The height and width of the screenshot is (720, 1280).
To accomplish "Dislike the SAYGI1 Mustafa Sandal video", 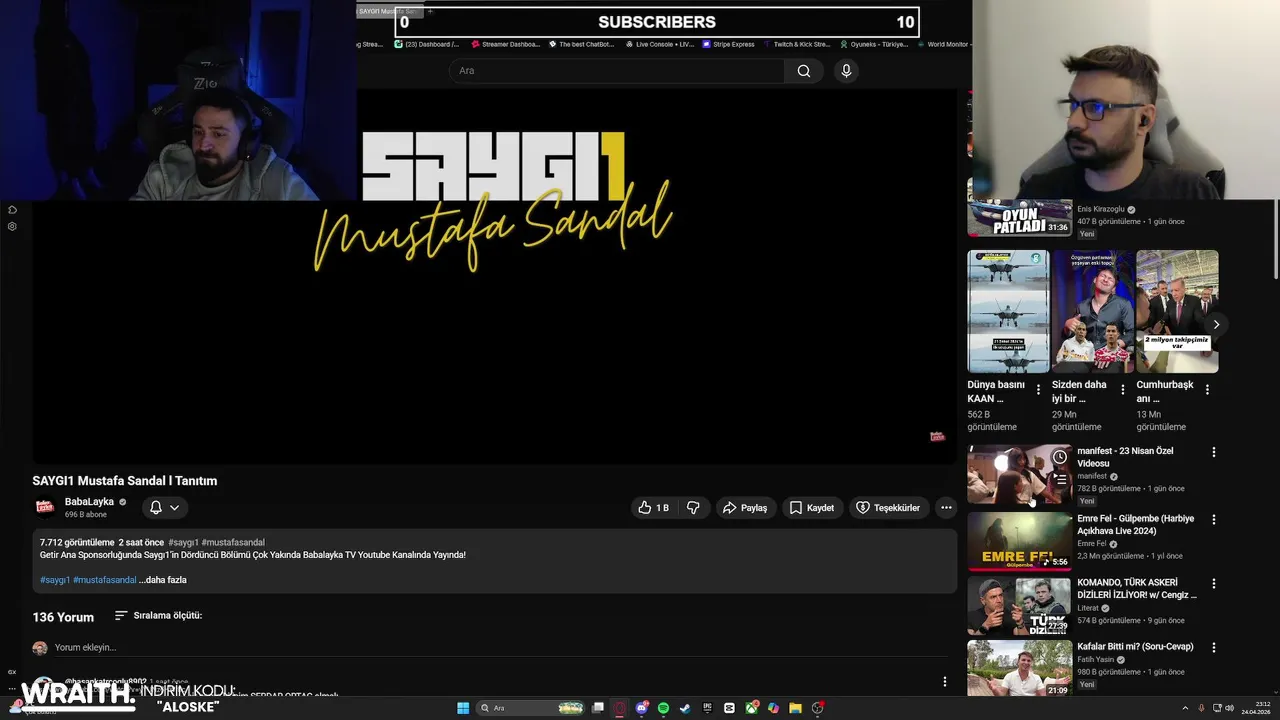I will coord(693,508).
